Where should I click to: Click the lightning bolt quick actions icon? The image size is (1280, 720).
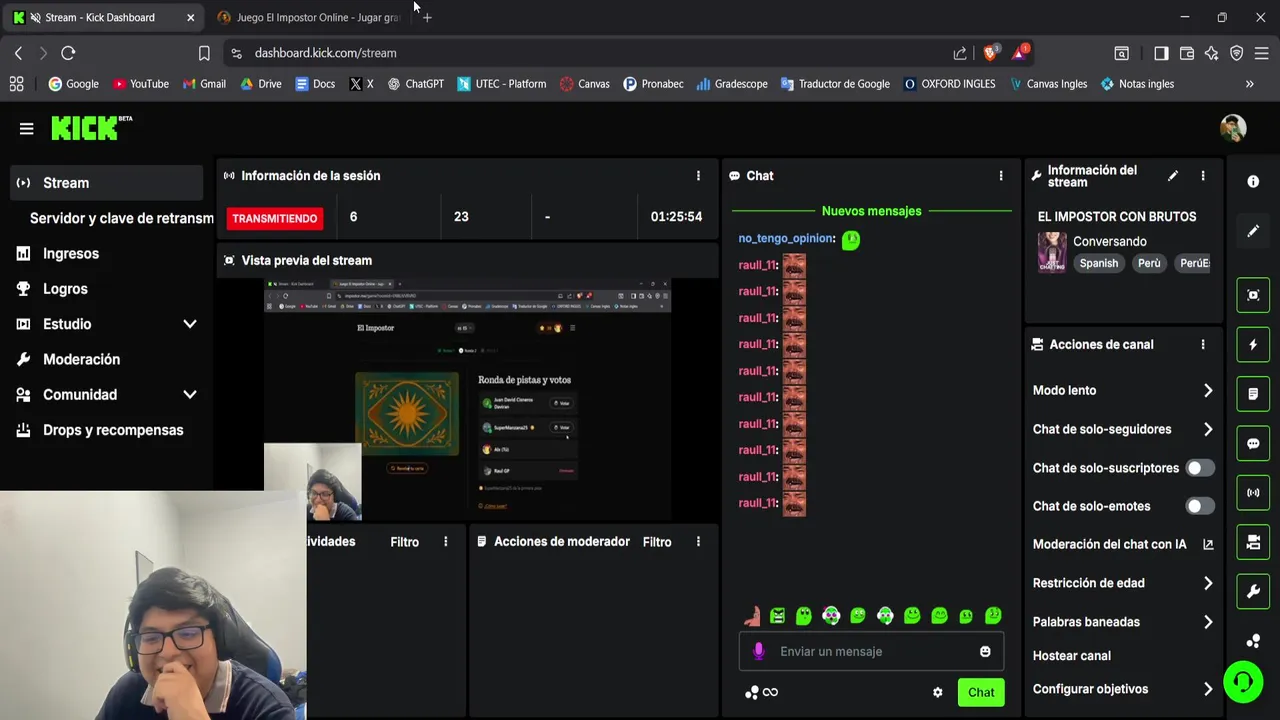pos(1253,345)
